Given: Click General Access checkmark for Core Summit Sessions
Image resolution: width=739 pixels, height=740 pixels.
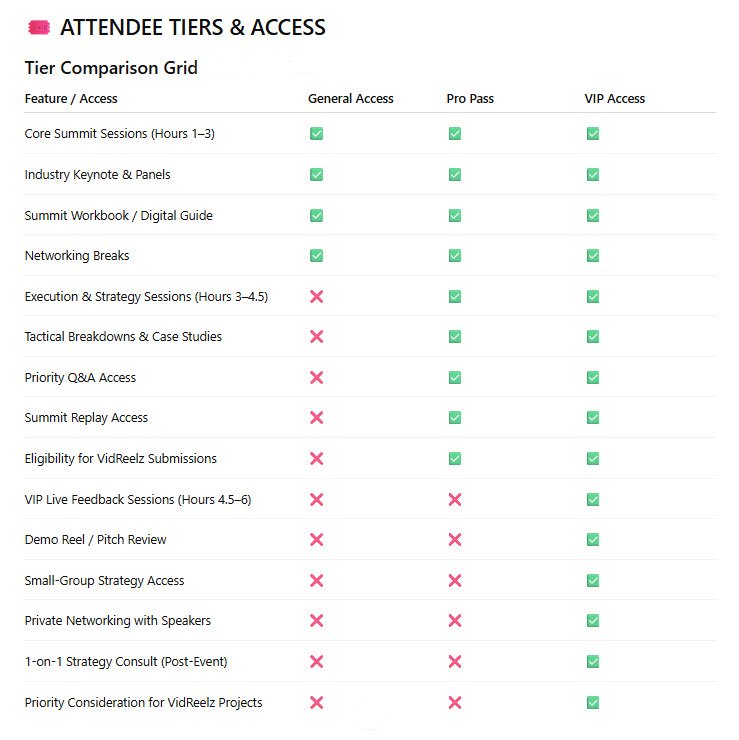Looking at the screenshot, I should [x=316, y=134].
